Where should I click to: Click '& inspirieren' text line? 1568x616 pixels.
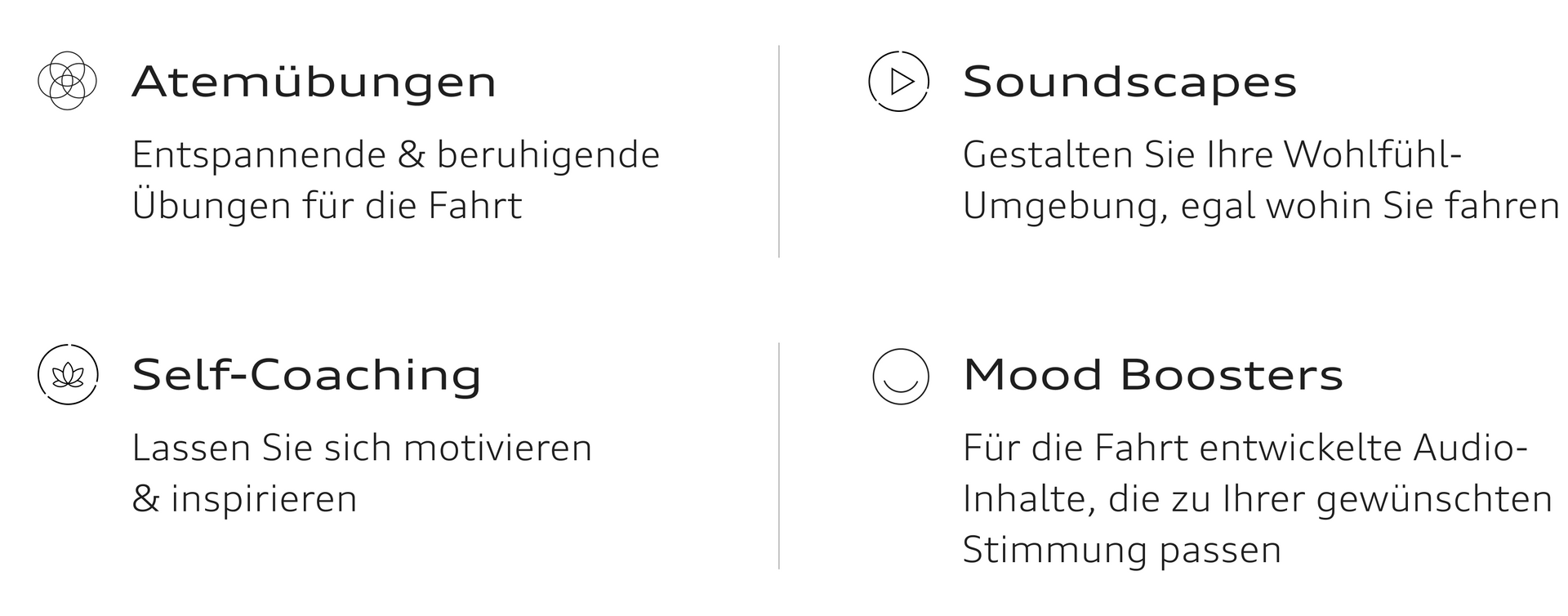[x=245, y=499]
